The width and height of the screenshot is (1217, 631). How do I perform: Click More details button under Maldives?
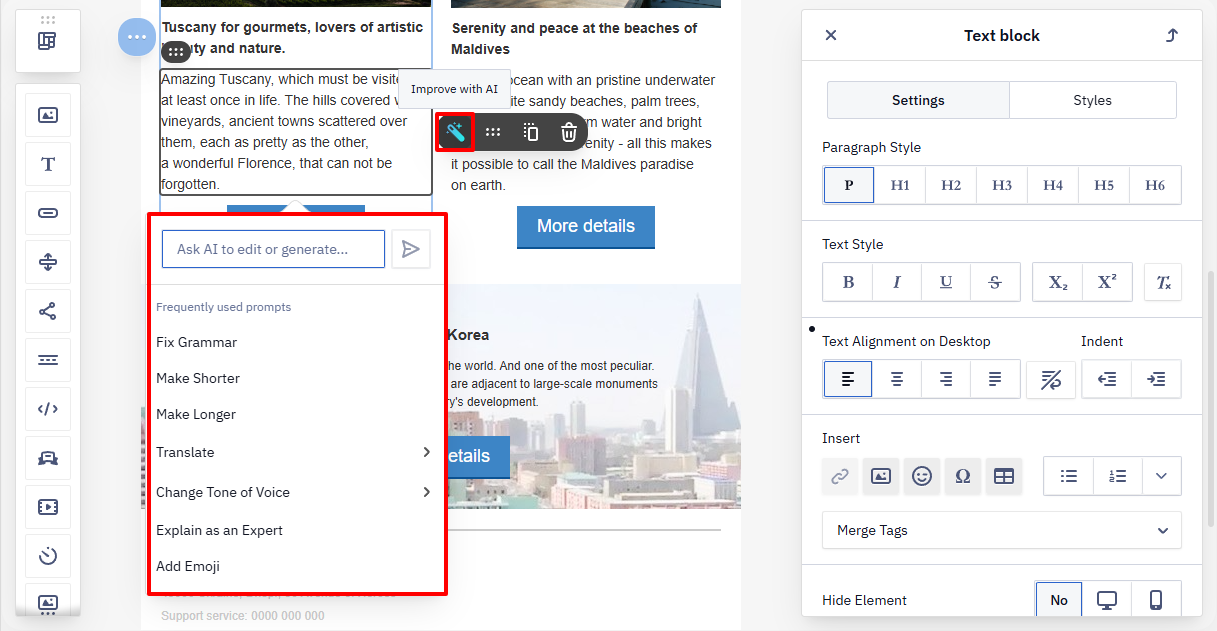pyautogui.click(x=586, y=226)
